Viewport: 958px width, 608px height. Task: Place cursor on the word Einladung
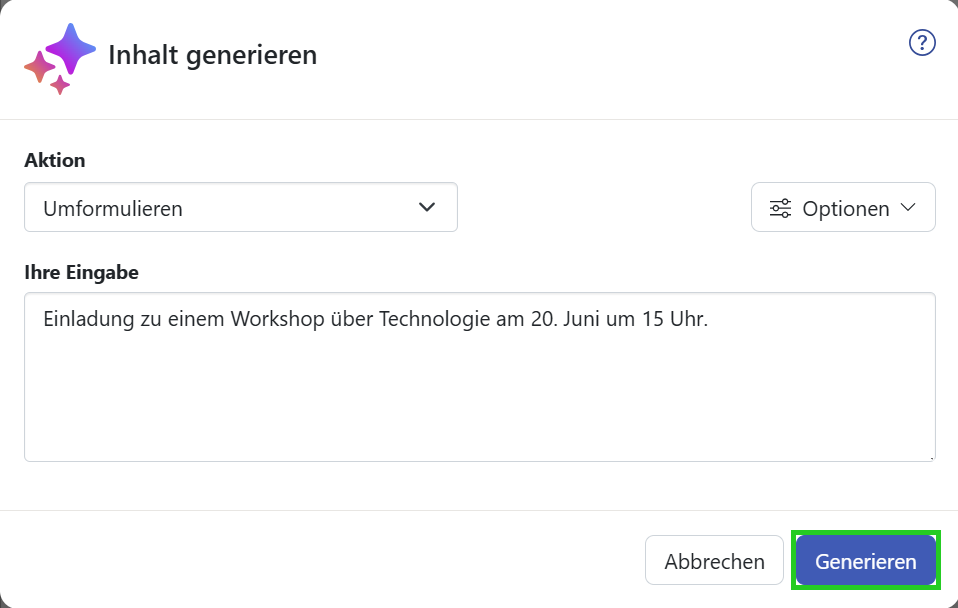[x=89, y=319]
